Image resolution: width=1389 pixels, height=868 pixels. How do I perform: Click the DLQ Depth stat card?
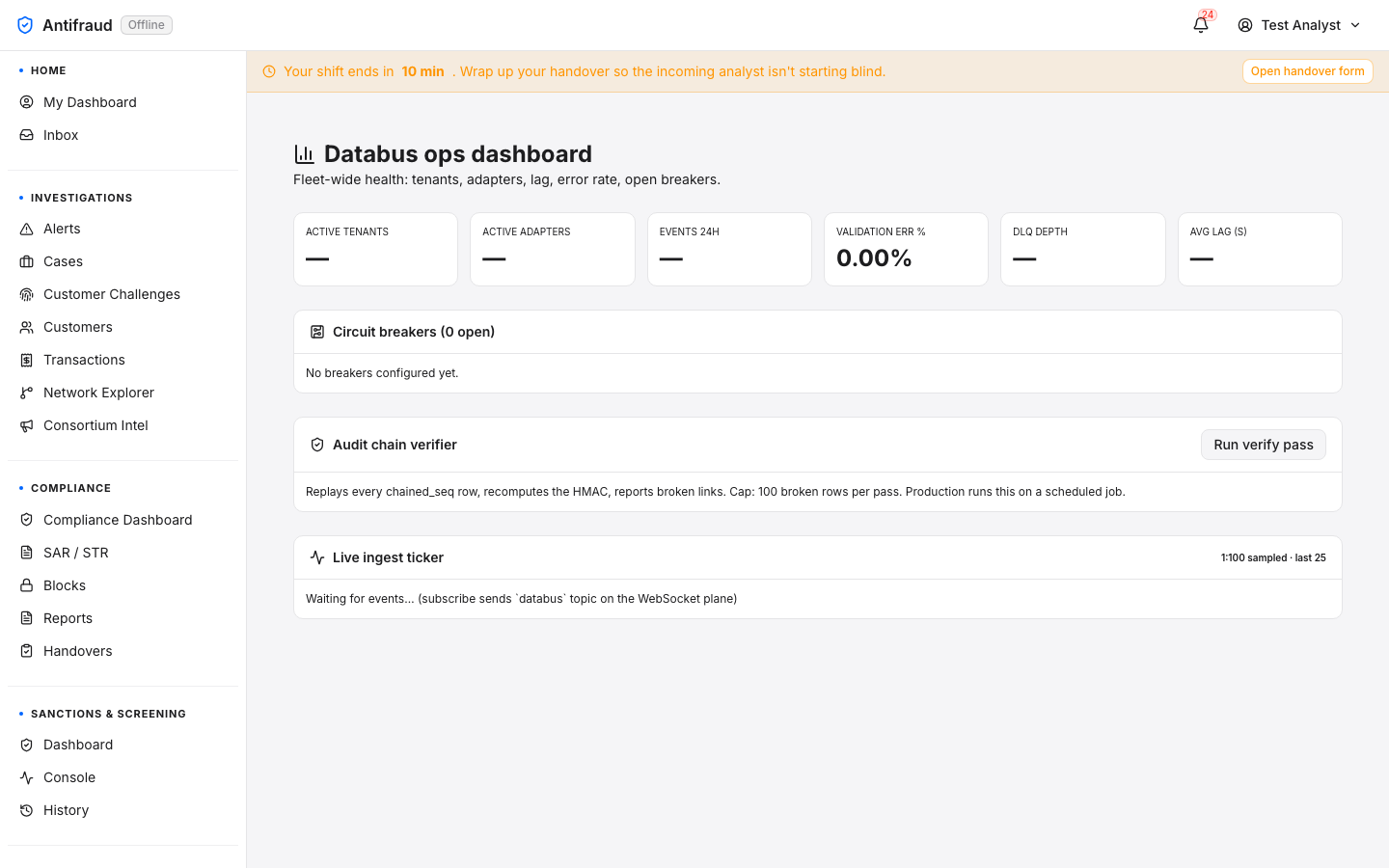(x=1082, y=249)
